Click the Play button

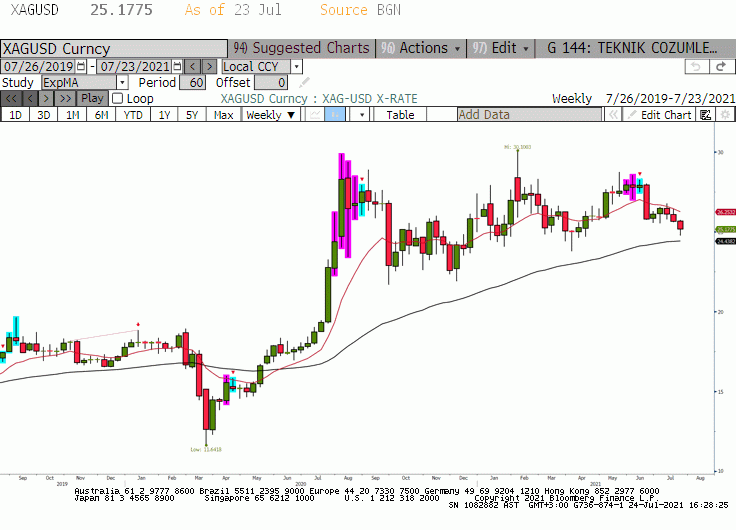(x=92, y=99)
